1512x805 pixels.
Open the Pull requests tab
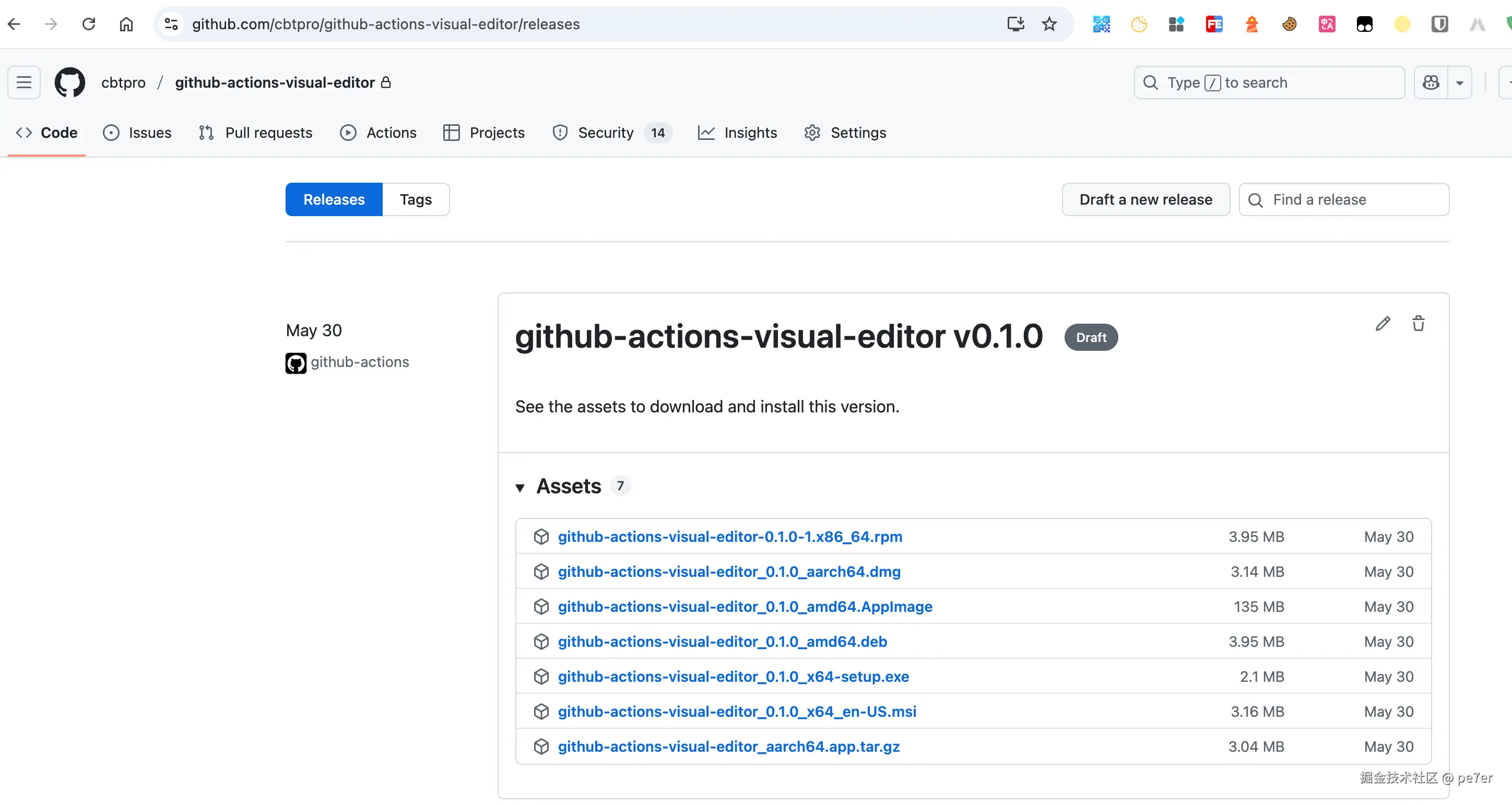coord(255,133)
